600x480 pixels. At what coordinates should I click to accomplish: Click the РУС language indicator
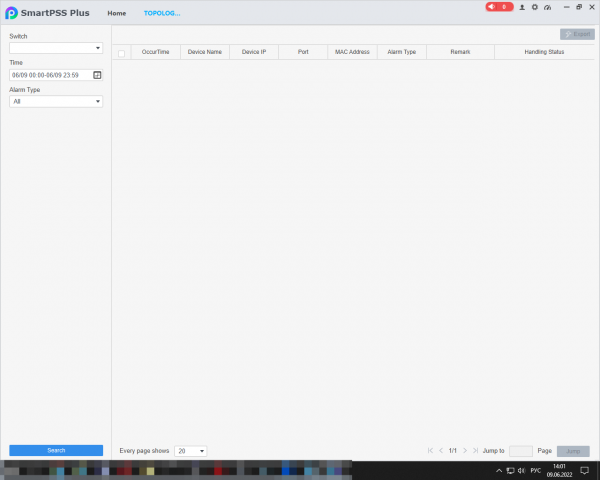[535, 470]
